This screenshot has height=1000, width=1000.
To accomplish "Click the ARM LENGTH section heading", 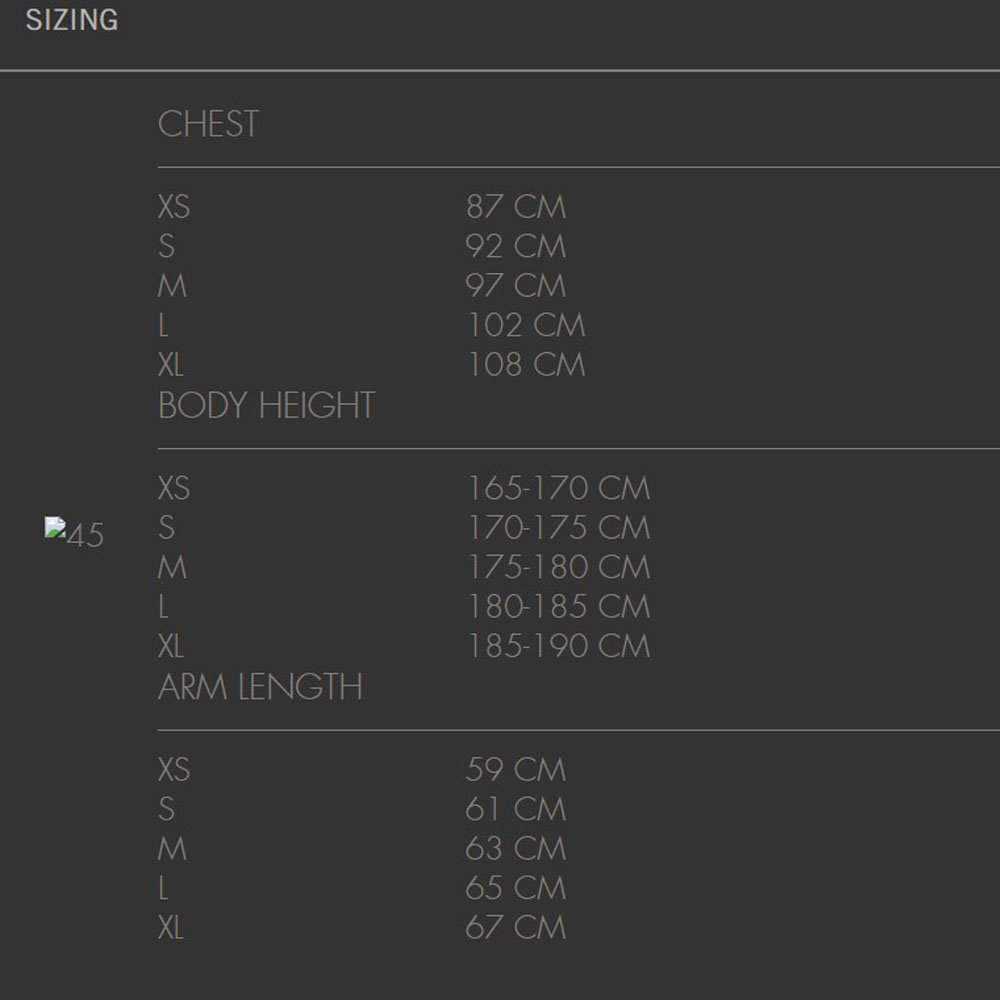I will 260,687.
